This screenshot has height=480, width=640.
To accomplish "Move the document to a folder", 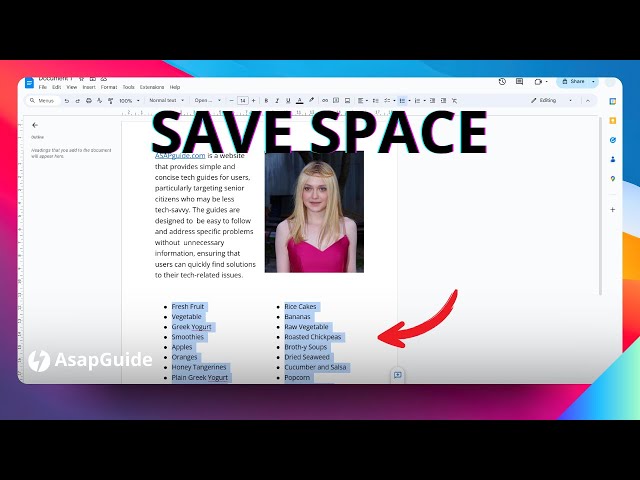I will [x=93, y=78].
